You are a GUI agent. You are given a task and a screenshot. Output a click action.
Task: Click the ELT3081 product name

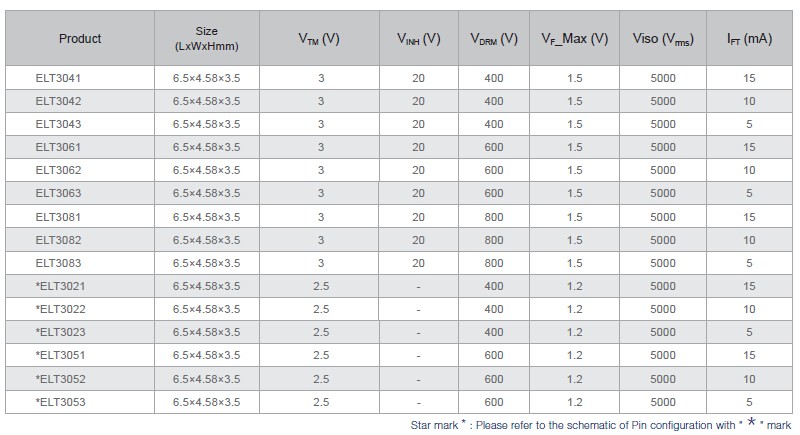(x=58, y=217)
